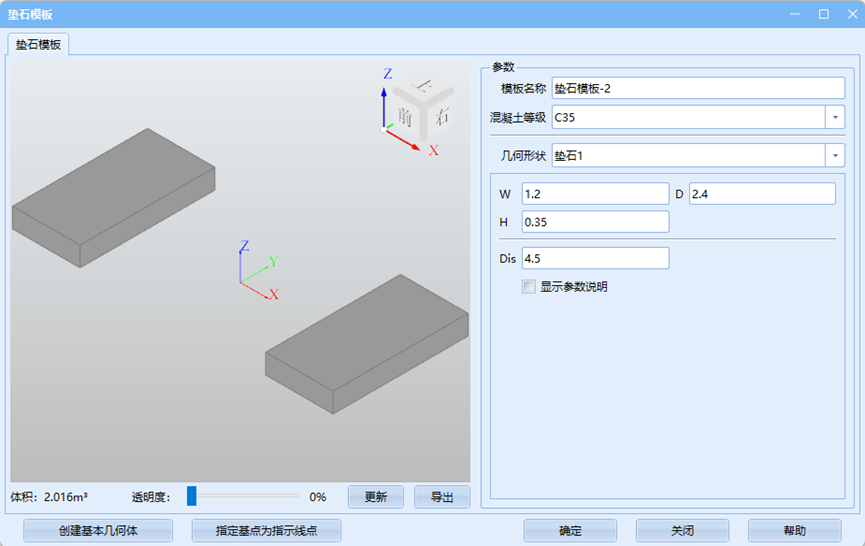Screen dimensions: 865x546
Task: Click the Dis value input field
Action: click(x=595, y=258)
